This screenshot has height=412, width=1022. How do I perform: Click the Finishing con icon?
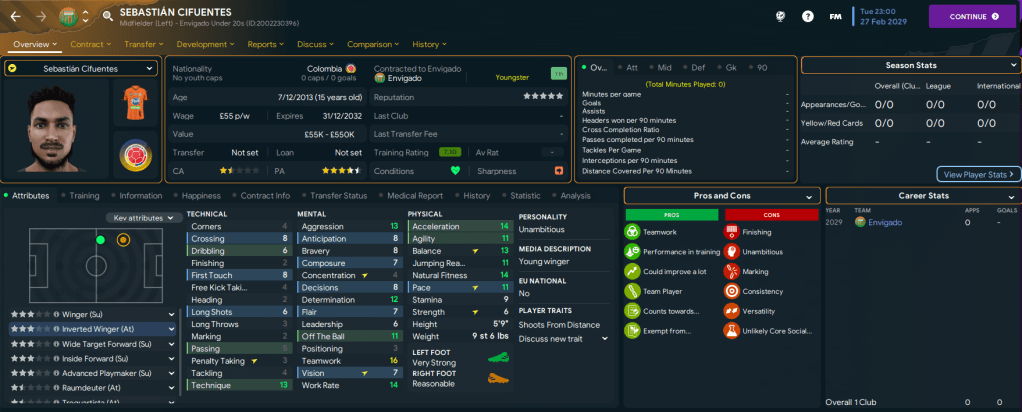click(x=732, y=230)
